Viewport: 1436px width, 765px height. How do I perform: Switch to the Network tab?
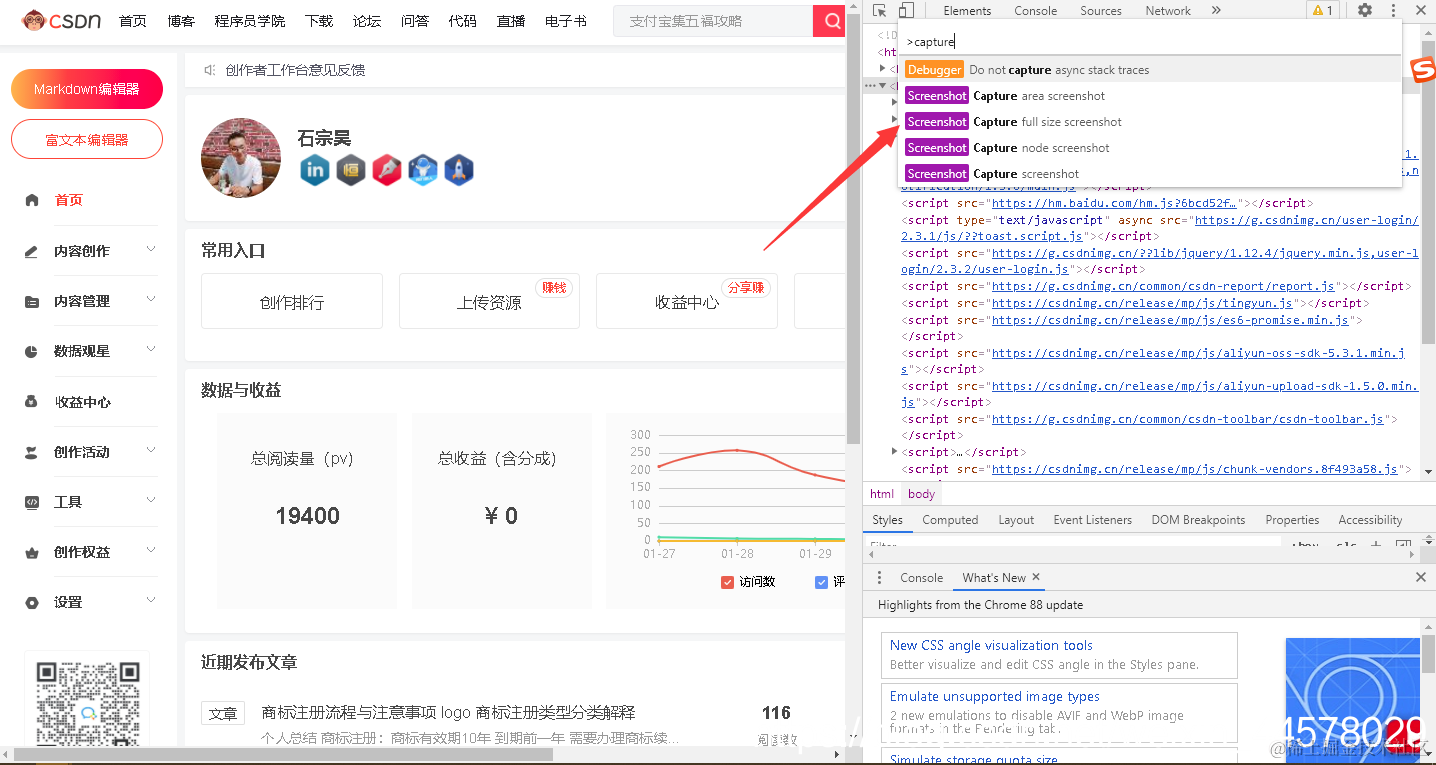coord(1168,11)
